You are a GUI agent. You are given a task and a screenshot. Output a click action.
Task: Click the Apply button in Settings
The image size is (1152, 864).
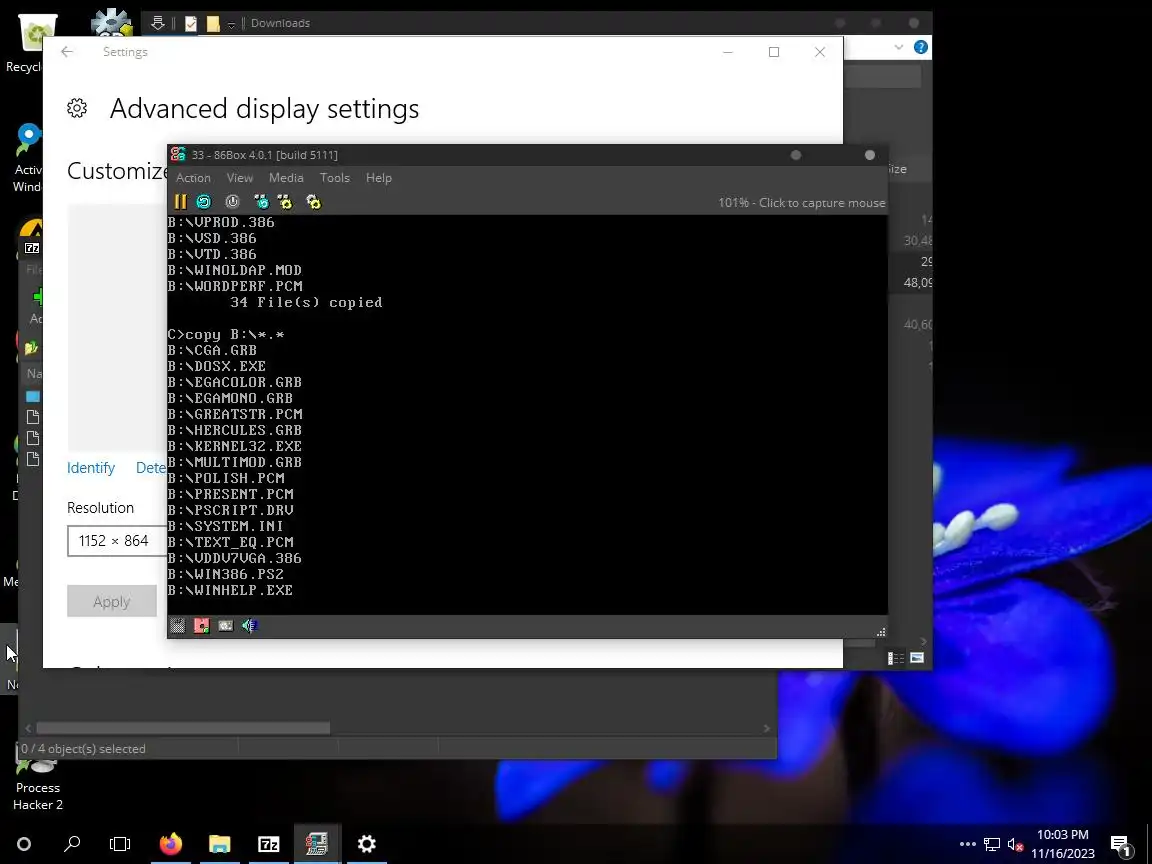(112, 602)
